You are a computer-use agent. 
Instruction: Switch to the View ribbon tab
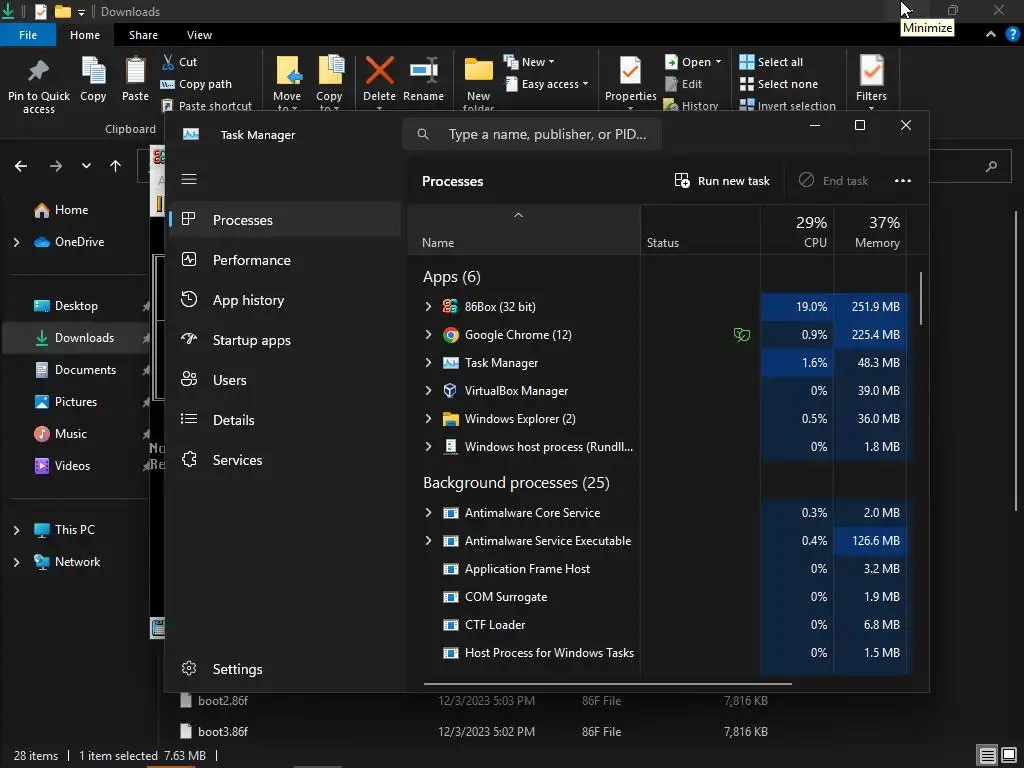tap(199, 35)
